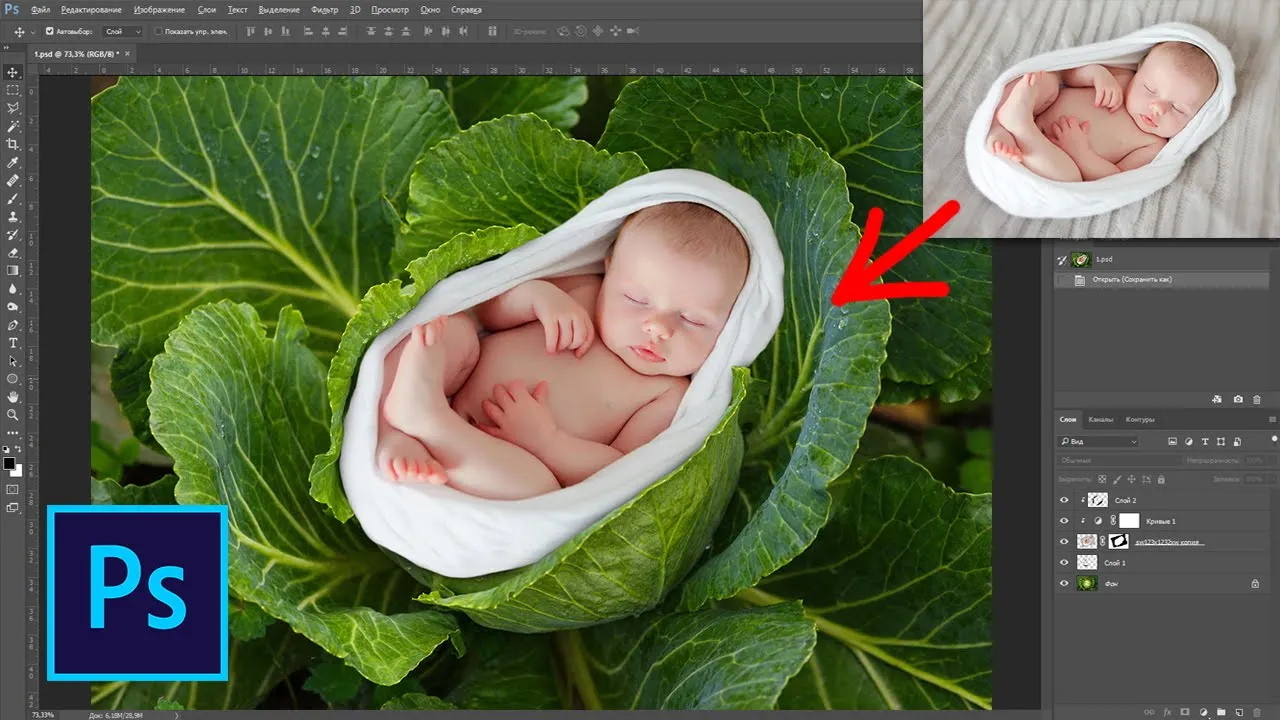Select the Crop tool
The width and height of the screenshot is (1280, 720).
point(13,144)
